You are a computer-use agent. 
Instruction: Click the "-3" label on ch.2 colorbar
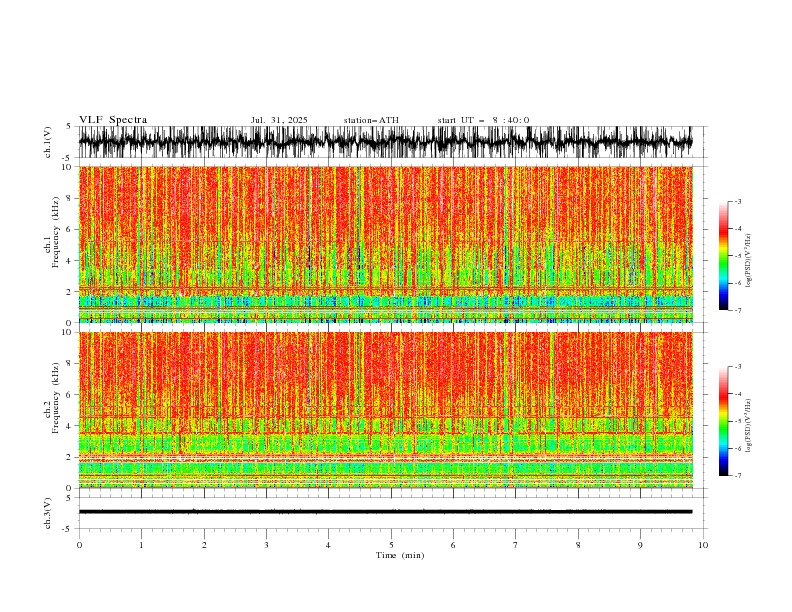click(738, 367)
